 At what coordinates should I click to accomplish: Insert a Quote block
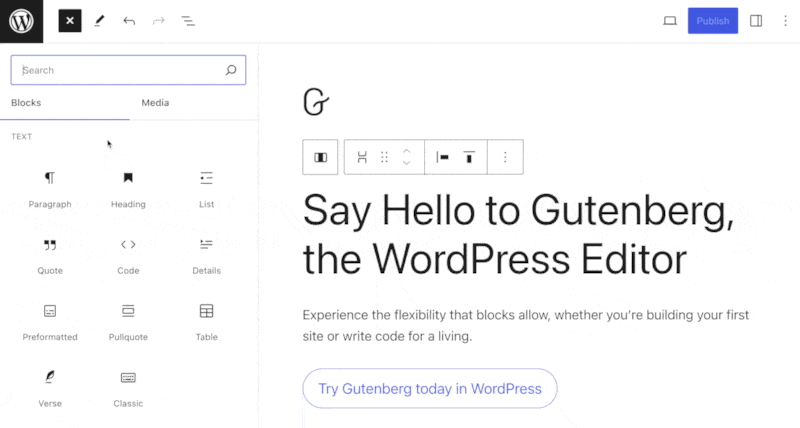50,254
